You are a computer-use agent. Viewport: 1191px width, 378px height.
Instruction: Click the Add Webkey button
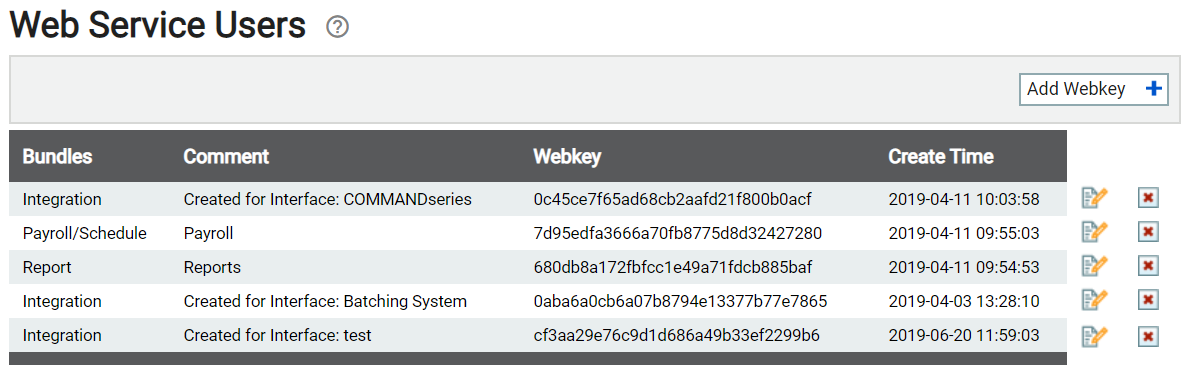[1093, 89]
